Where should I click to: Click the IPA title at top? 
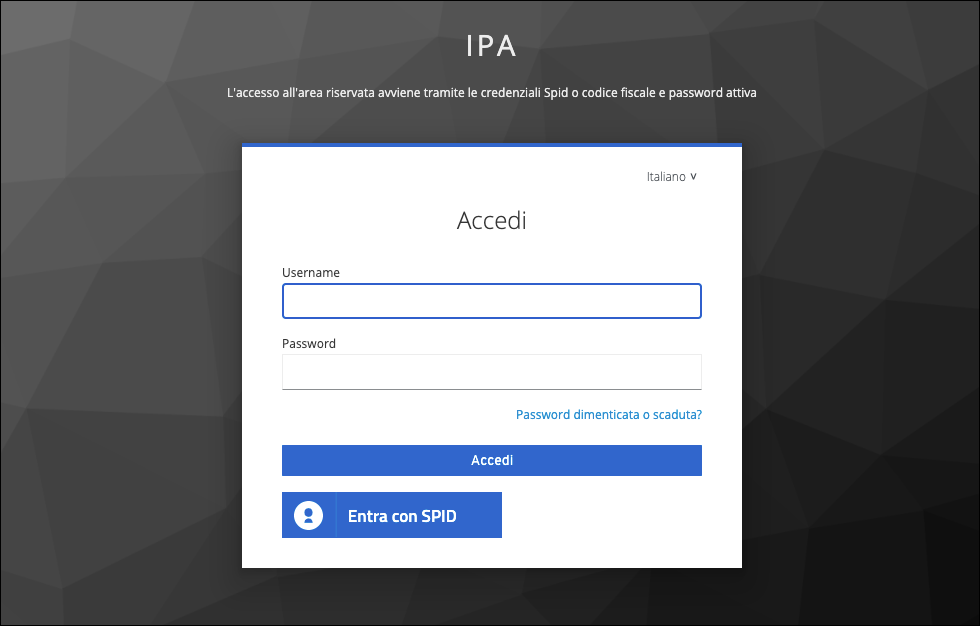click(491, 46)
